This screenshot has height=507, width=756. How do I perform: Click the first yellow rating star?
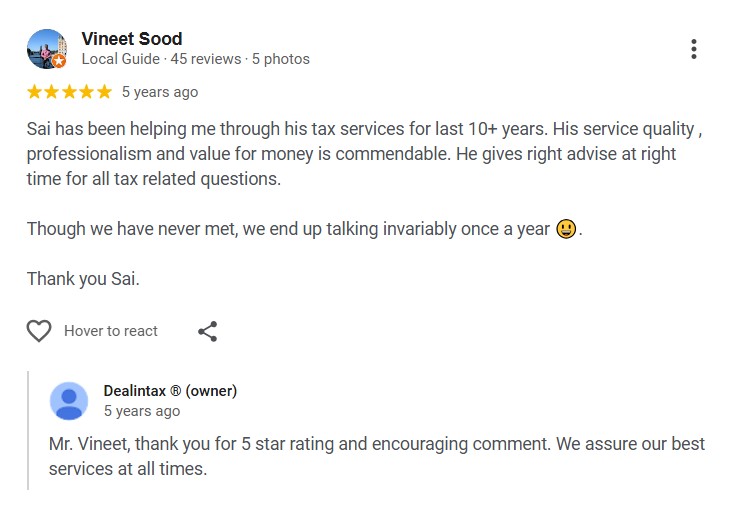point(35,92)
